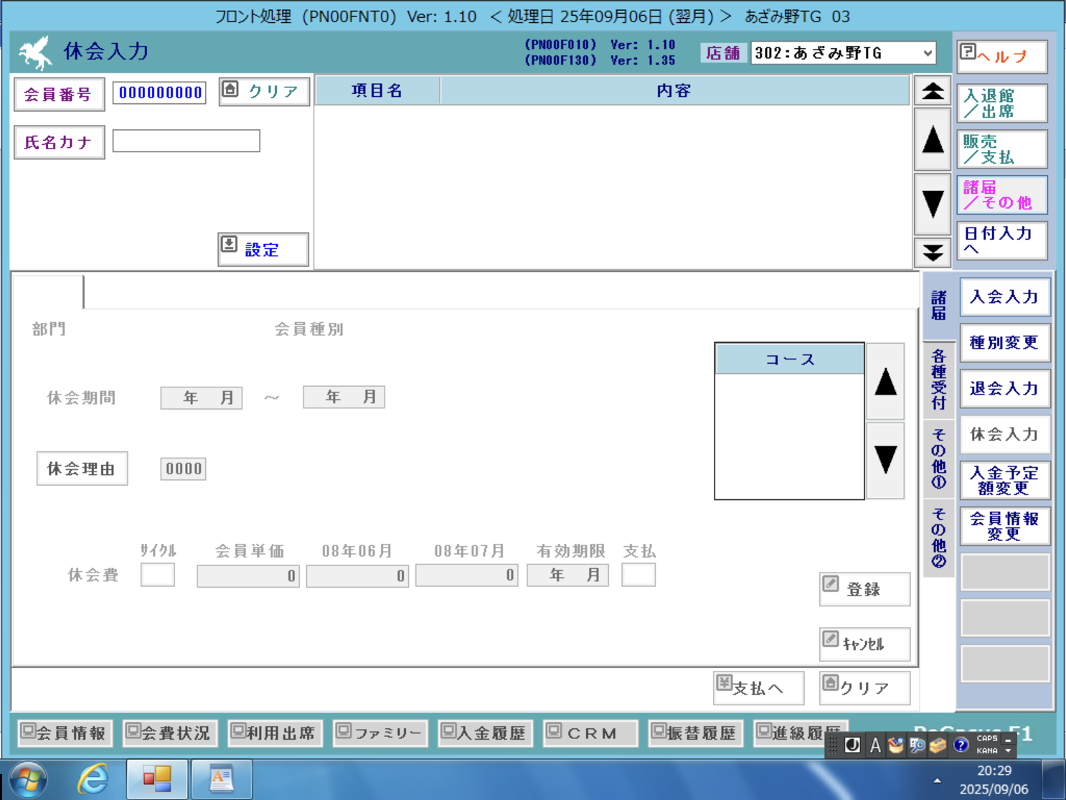Click the コース list up arrow
This screenshot has height=800, width=1066.
click(885, 382)
